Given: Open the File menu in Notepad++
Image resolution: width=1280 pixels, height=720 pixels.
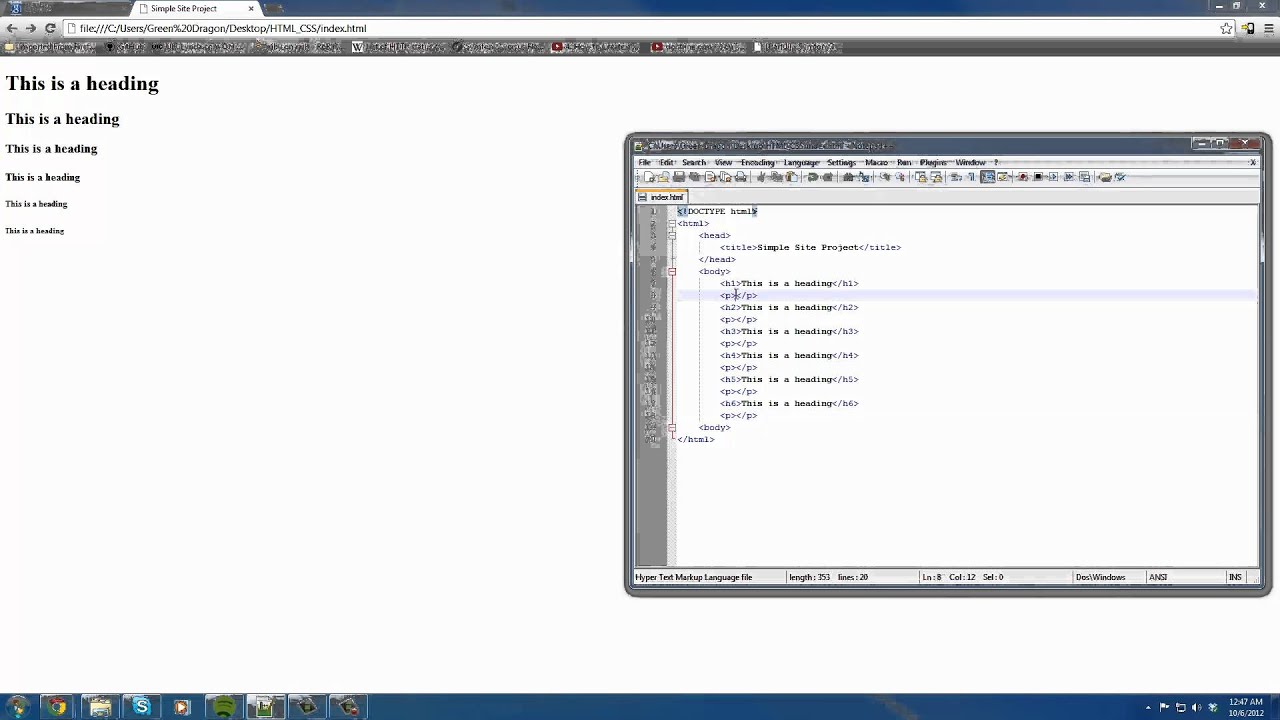Looking at the screenshot, I should click(645, 162).
